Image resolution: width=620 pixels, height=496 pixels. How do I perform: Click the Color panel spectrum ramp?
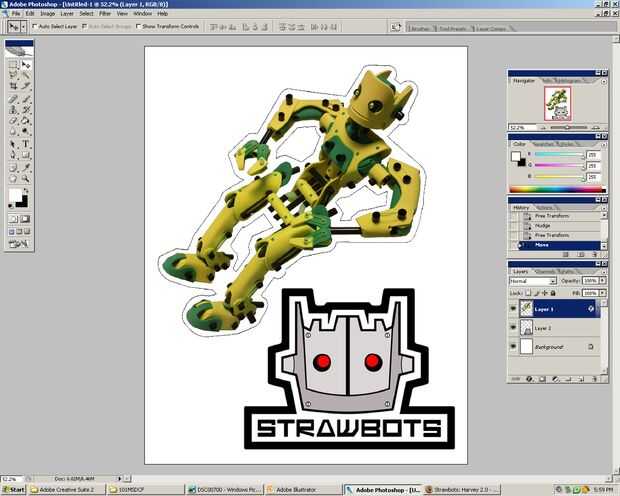pyautogui.click(x=558, y=189)
